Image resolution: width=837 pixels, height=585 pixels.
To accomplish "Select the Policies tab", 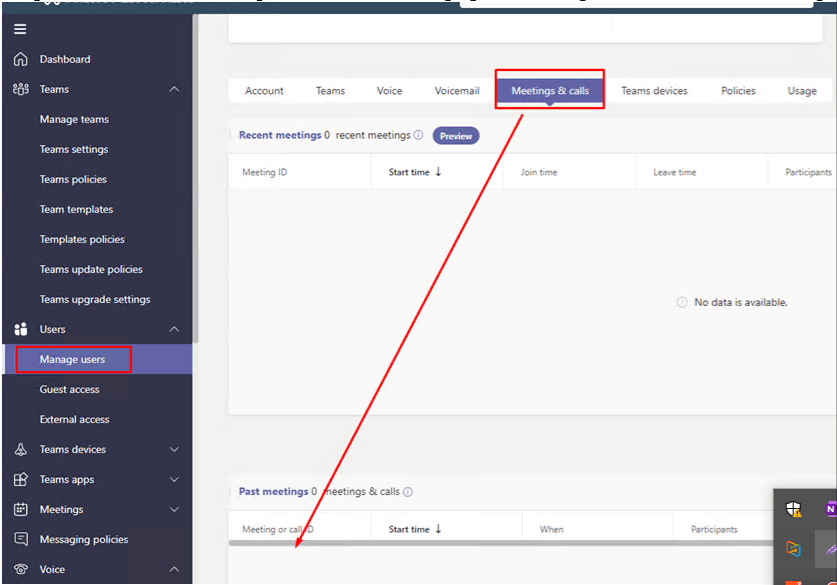I will coord(738,91).
